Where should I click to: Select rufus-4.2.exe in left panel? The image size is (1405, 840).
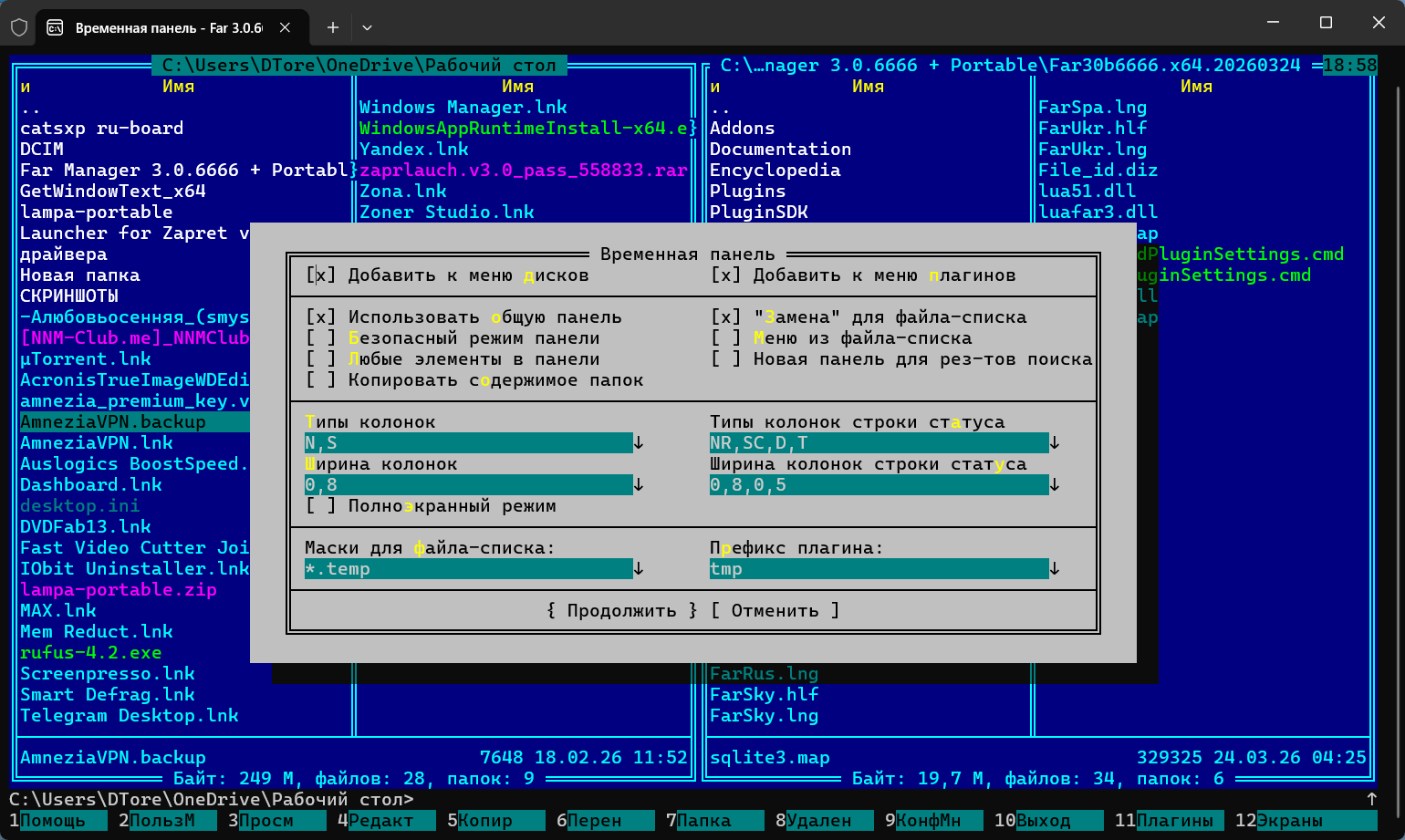(x=91, y=653)
